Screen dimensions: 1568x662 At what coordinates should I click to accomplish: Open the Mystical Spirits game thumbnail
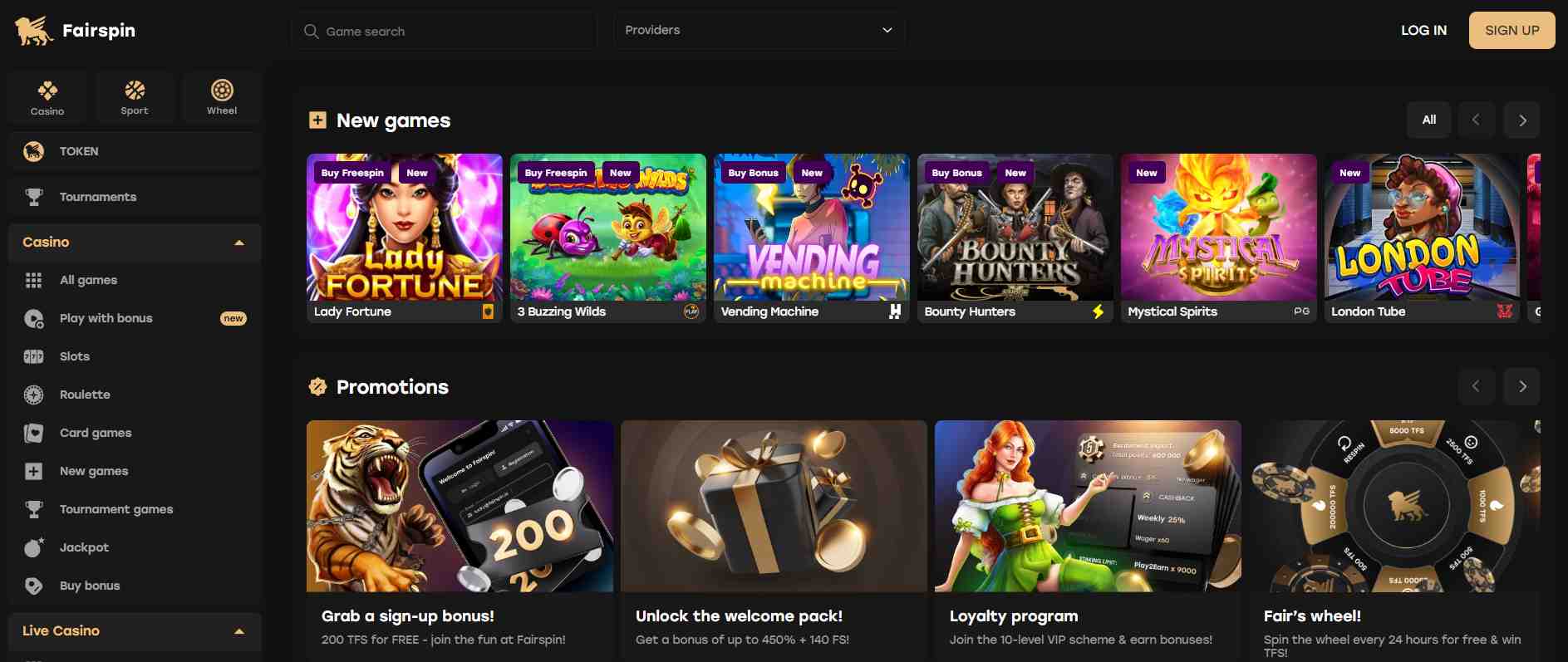pyautogui.click(x=1219, y=238)
